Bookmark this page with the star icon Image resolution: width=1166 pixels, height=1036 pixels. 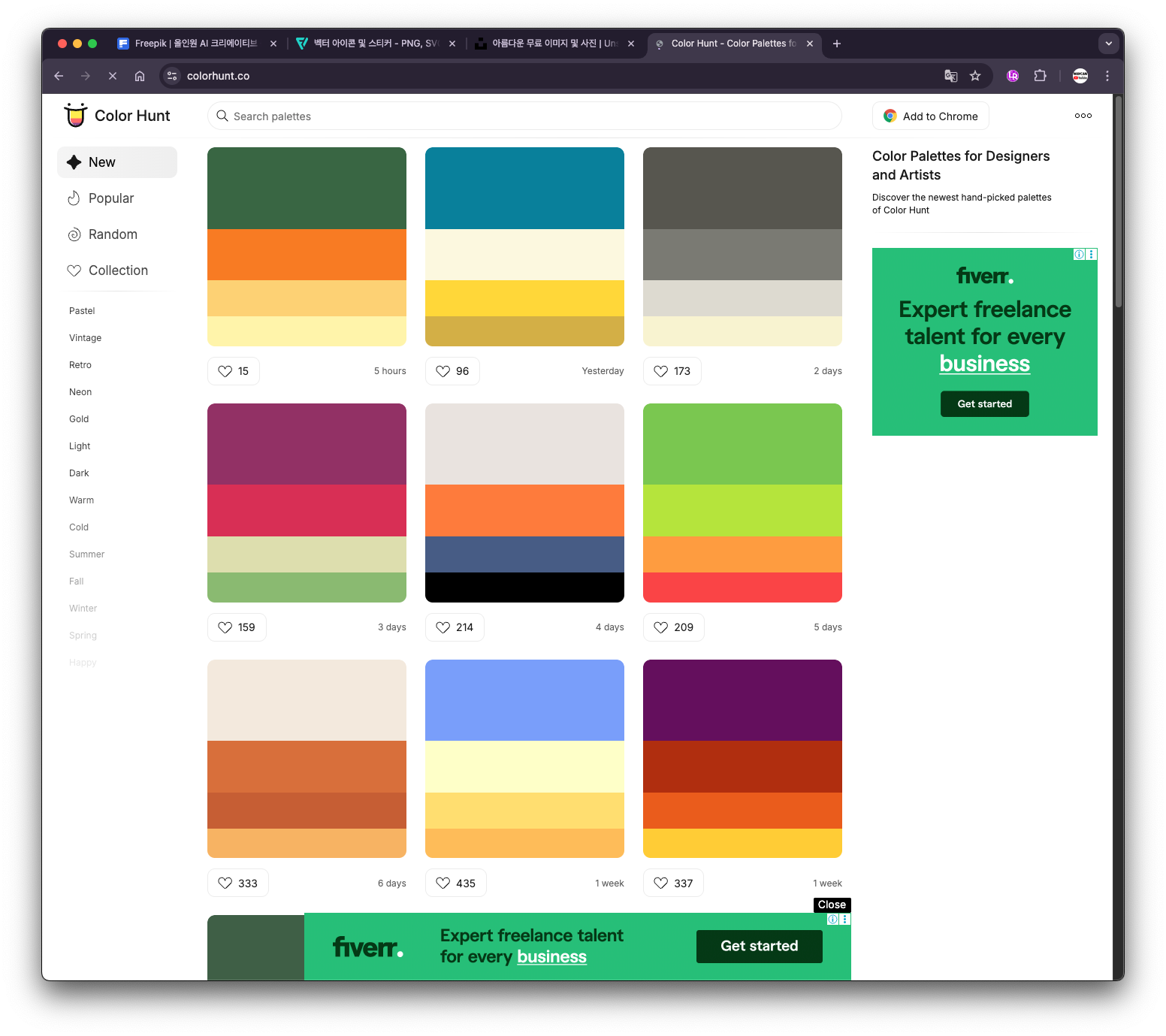pos(975,76)
